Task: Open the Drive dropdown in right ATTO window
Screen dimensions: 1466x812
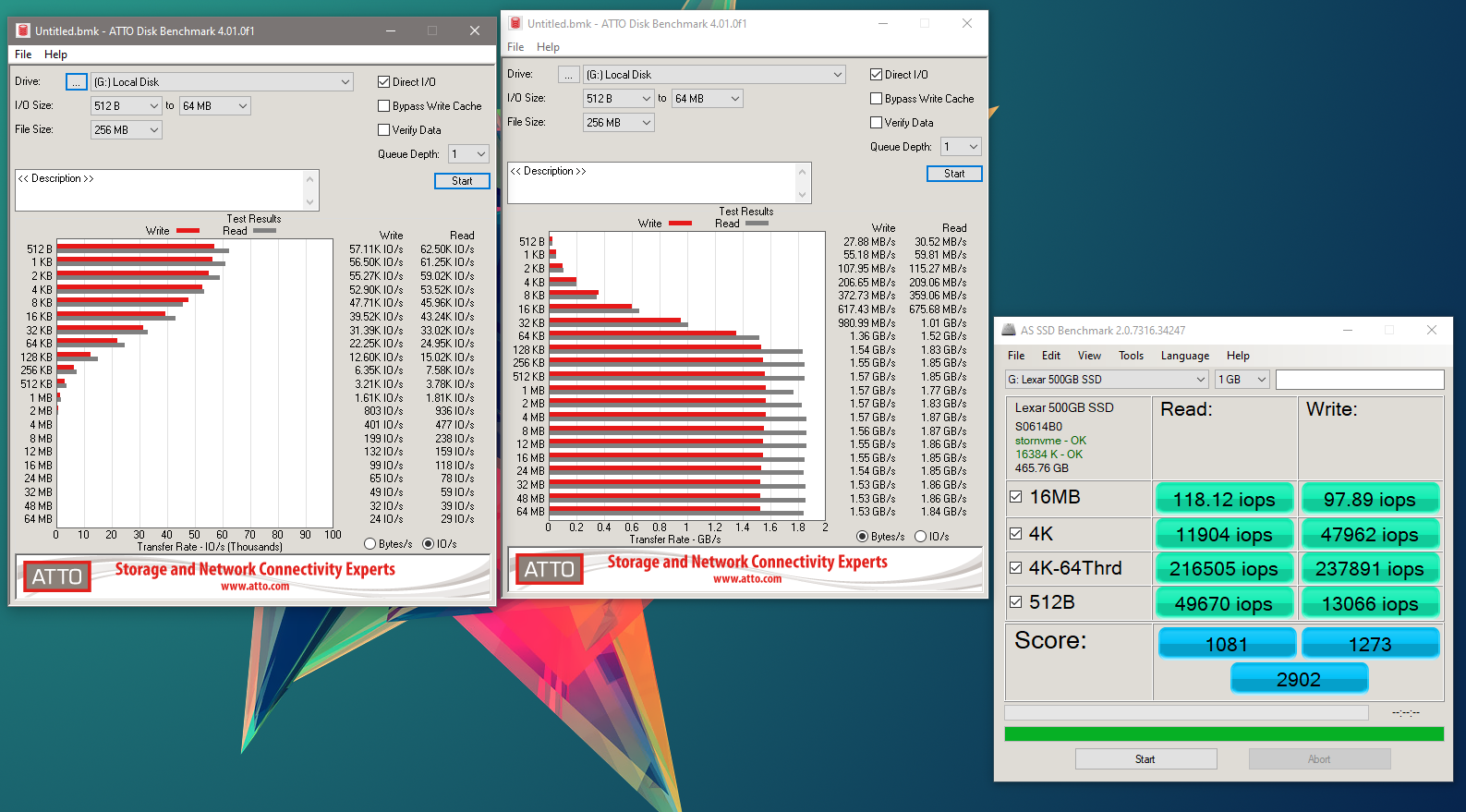Action: 714,75
